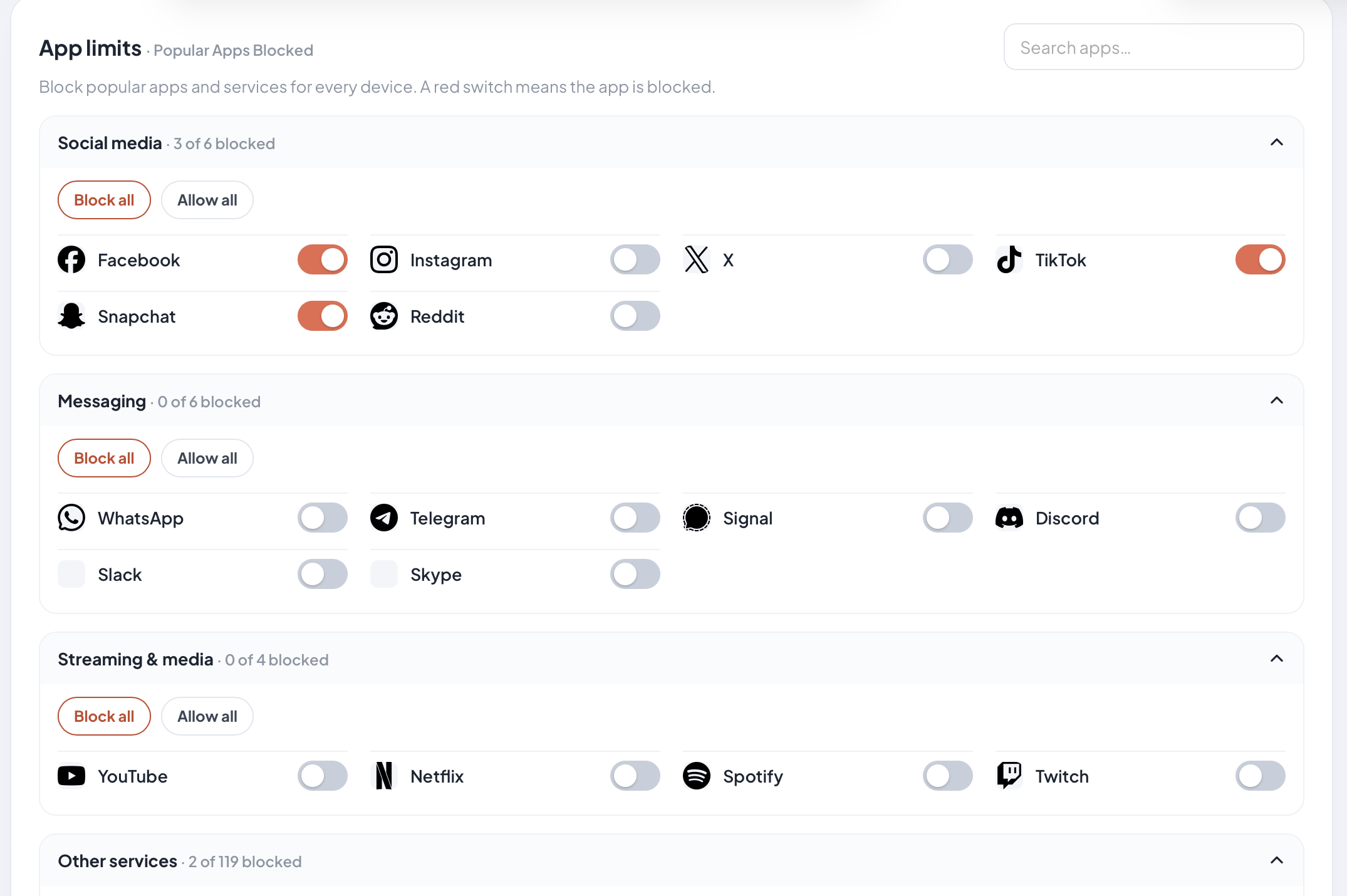Click the Reddit alien icon
1347x896 pixels.
point(384,316)
